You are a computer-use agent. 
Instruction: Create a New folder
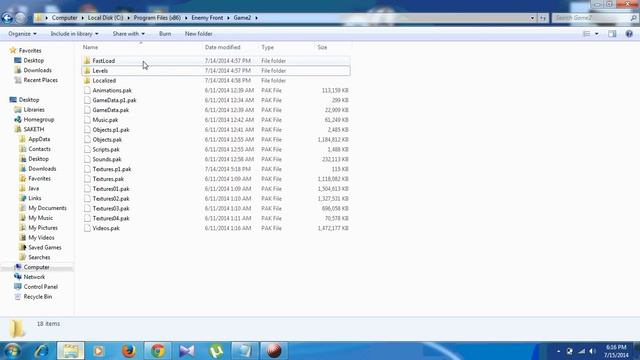(x=198, y=34)
